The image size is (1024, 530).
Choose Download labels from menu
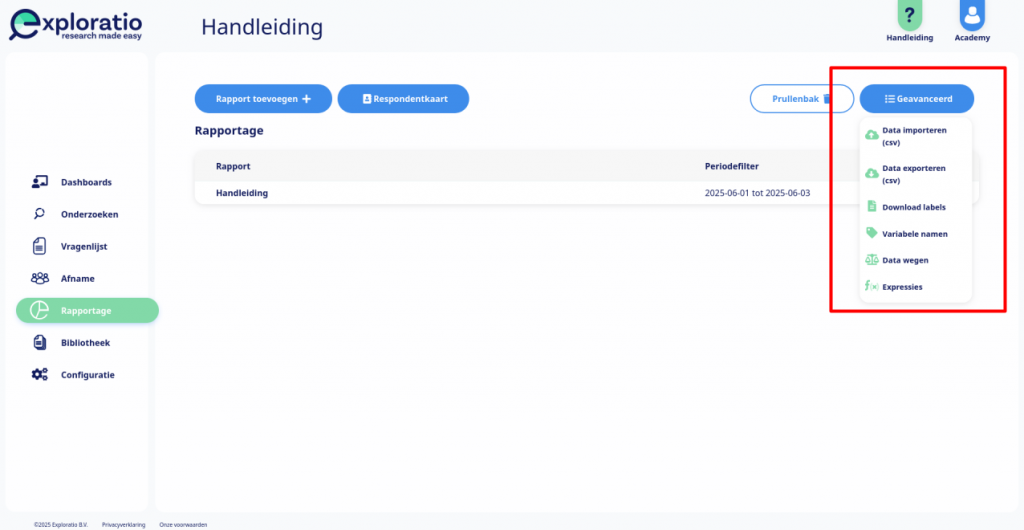point(916,207)
